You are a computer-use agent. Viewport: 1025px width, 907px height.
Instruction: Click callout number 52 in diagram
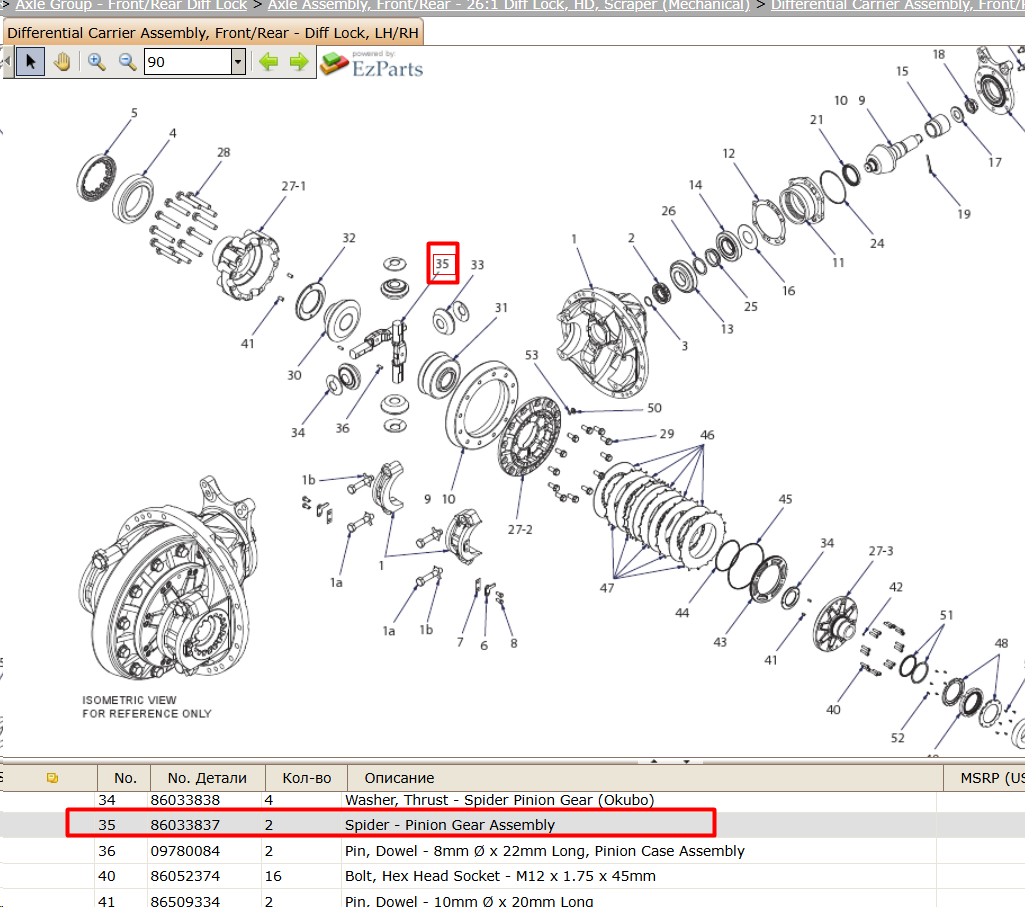tap(898, 738)
